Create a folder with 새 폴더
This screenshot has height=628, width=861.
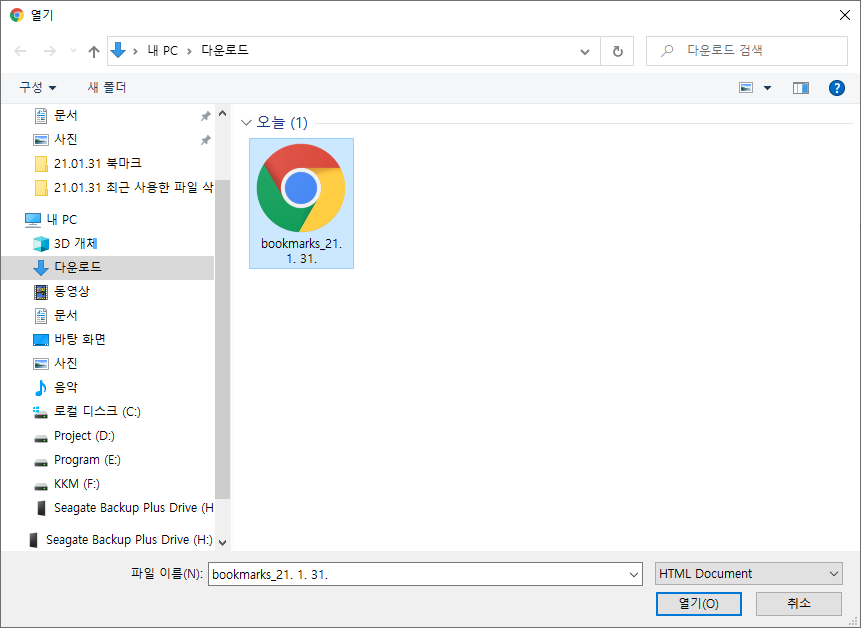[x=107, y=87]
